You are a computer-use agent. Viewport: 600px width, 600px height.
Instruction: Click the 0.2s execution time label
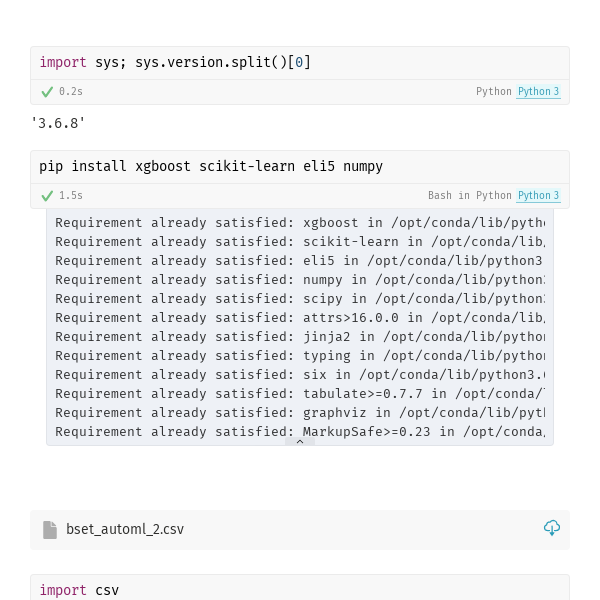tap(70, 92)
